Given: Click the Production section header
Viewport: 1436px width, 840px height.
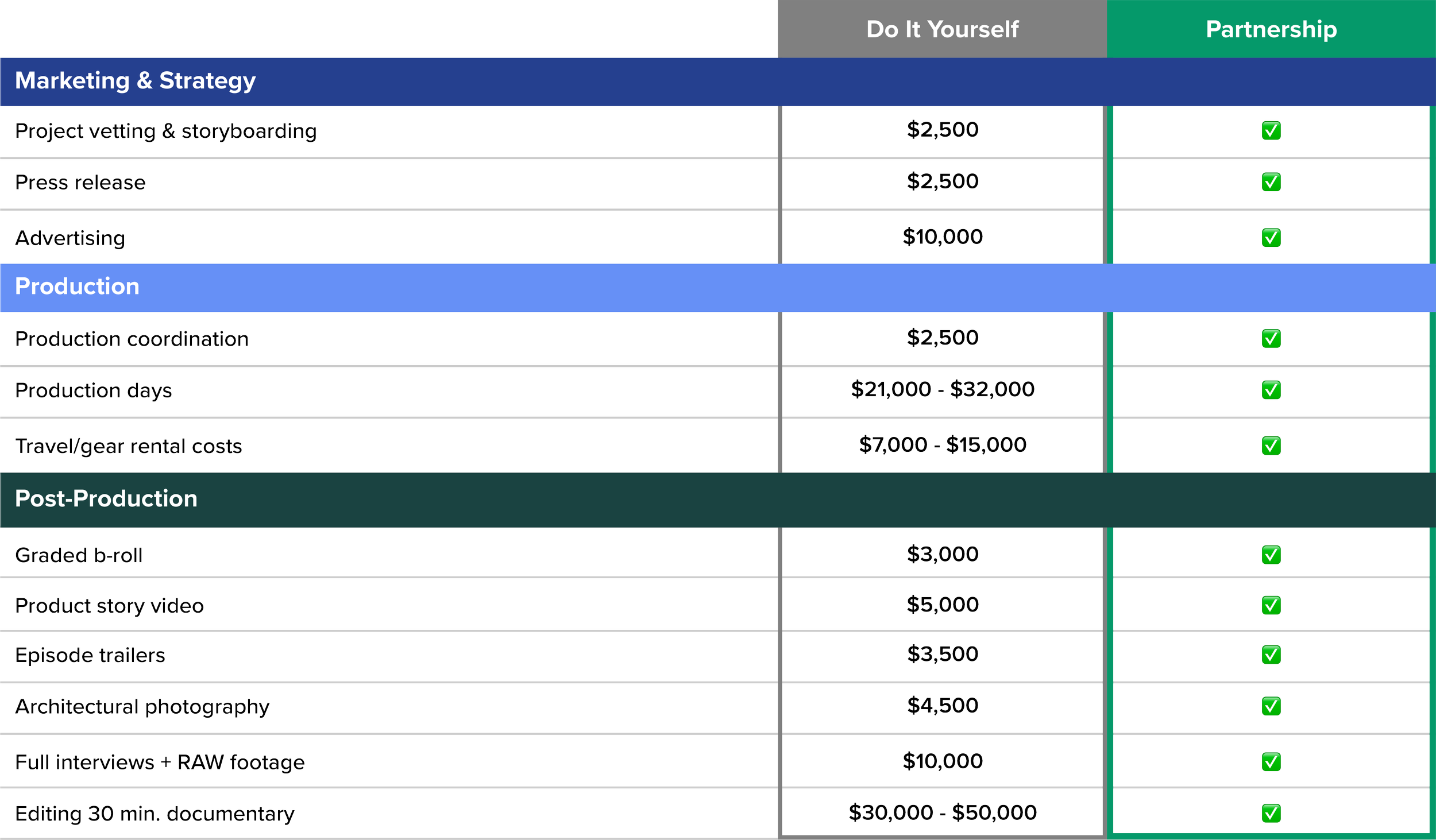Looking at the screenshot, I should (77, 286).
